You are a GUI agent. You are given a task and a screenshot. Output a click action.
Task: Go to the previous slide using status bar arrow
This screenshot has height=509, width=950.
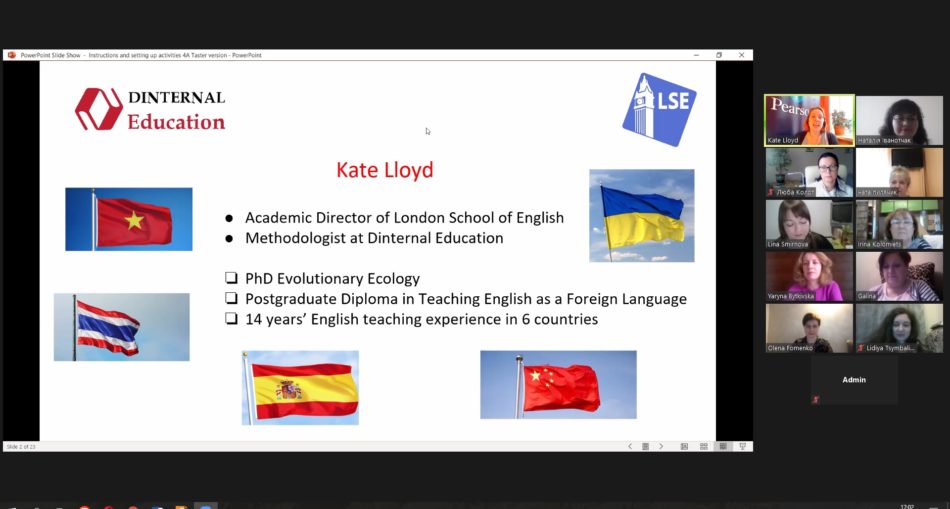[x=629, y=446]
